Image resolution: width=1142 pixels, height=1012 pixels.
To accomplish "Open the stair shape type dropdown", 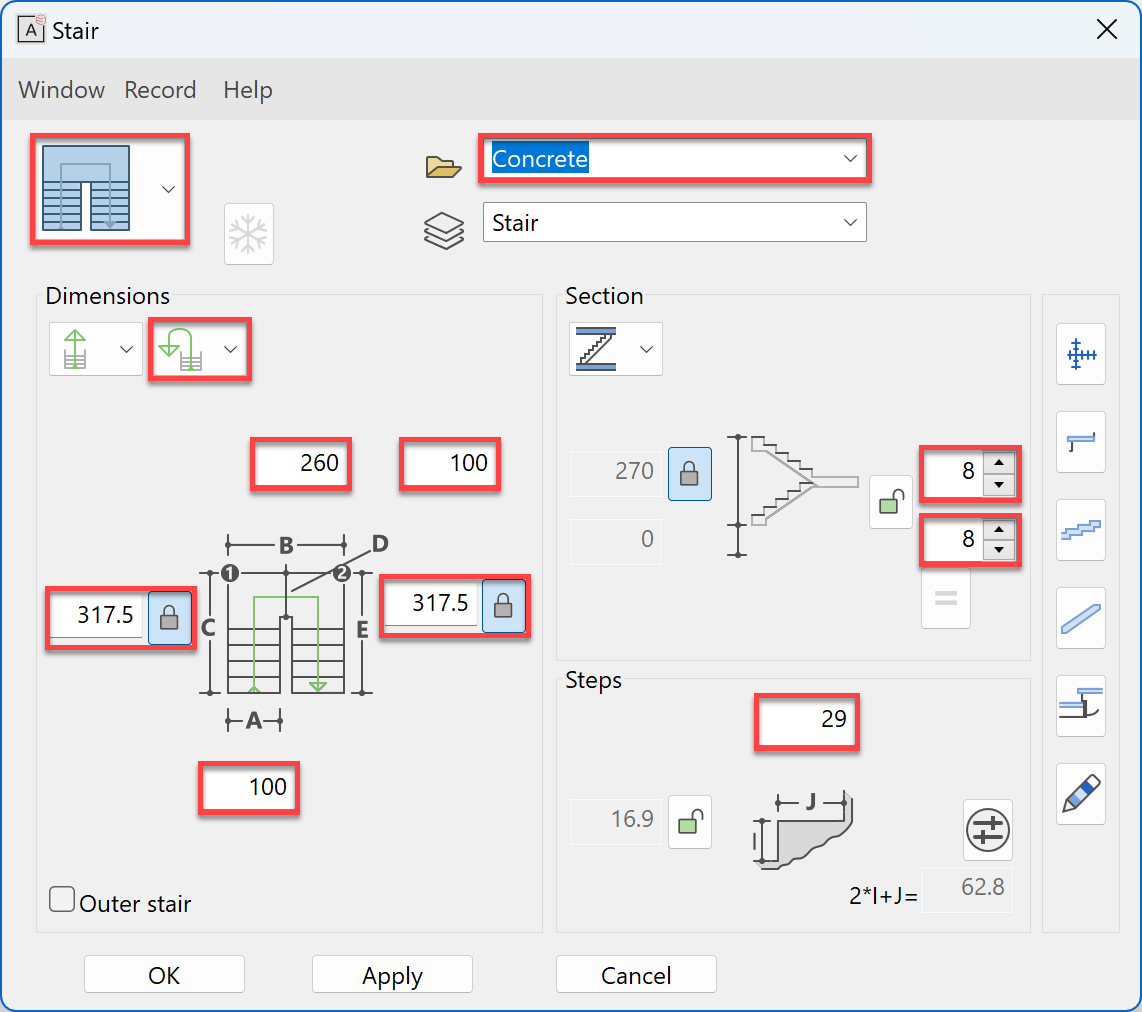I will 168,190.
